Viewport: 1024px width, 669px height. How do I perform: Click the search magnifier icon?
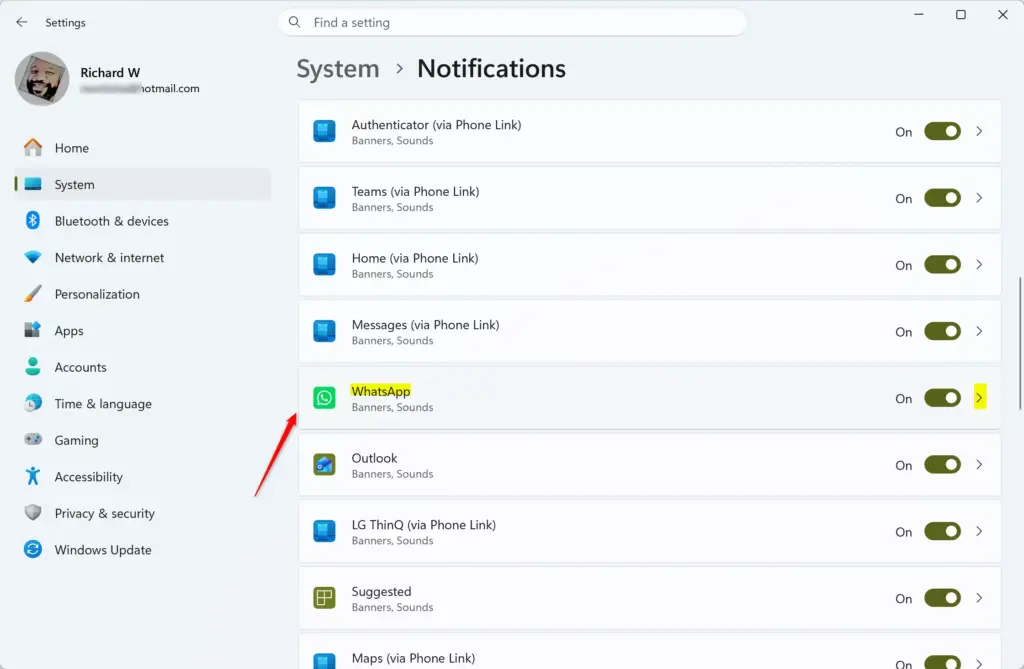295,22
